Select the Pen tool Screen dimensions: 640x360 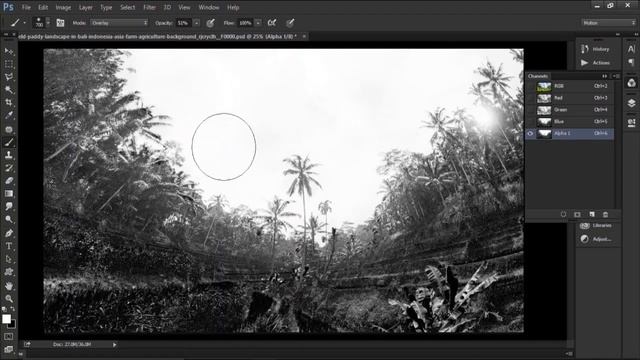click(x=9, y=233)
